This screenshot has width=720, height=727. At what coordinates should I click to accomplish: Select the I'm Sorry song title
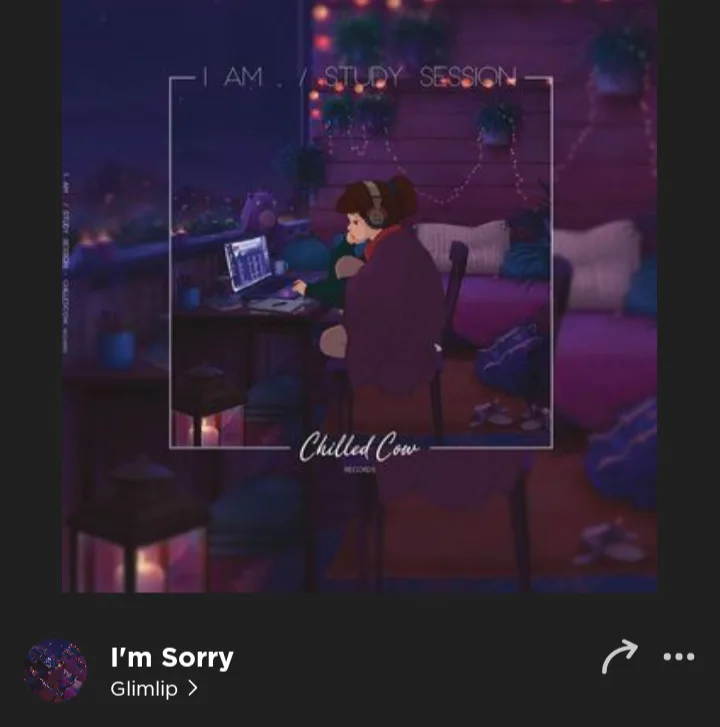tap(172, 657)
